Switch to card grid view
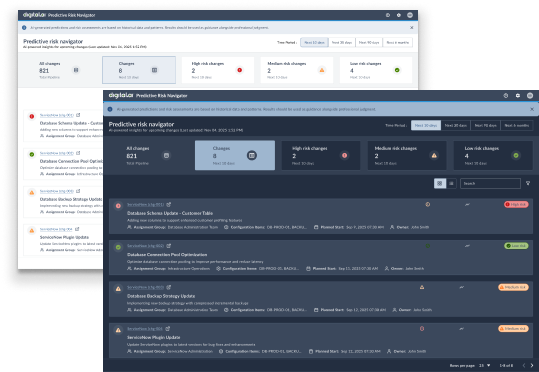 coord(440,184)
